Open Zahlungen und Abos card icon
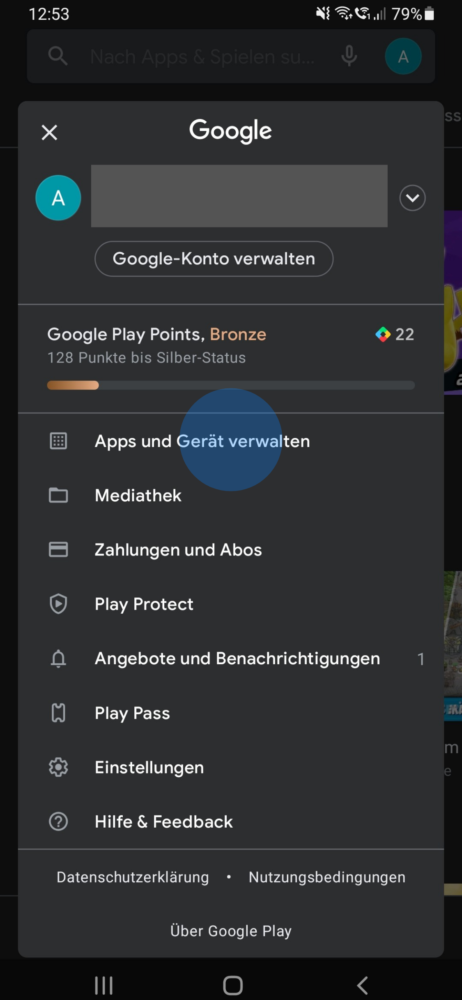Image resolution: width=462 pixels, height=1000 pixels. point(58,550)
